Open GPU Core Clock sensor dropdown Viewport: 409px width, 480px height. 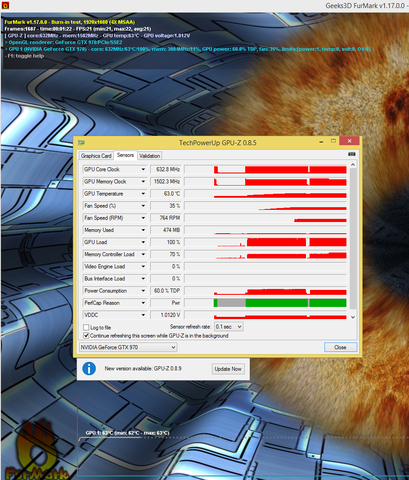pyautogui.click(x=143, y=169)
